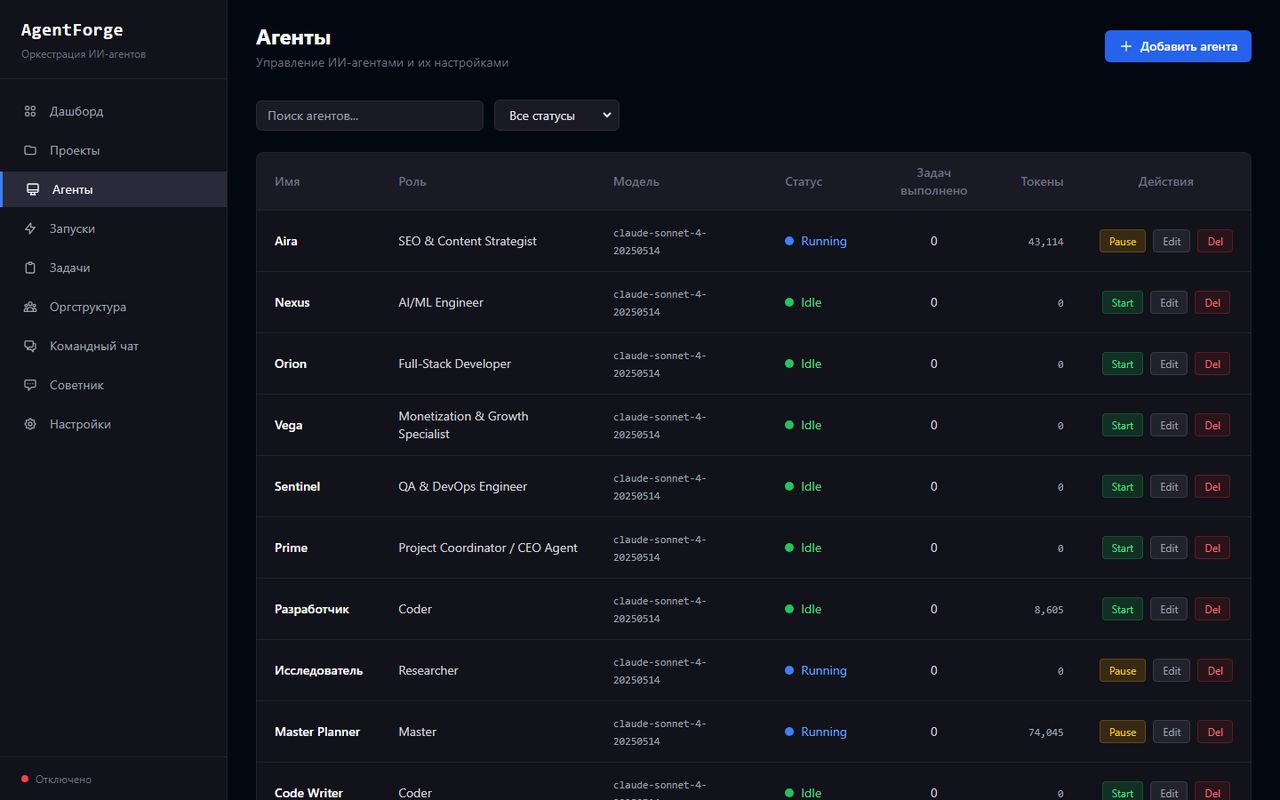Viewport: 1280px width, 800px height.
Task: Delete the Vega agent
Action: pyautogui.click(x=1212, y=425)
